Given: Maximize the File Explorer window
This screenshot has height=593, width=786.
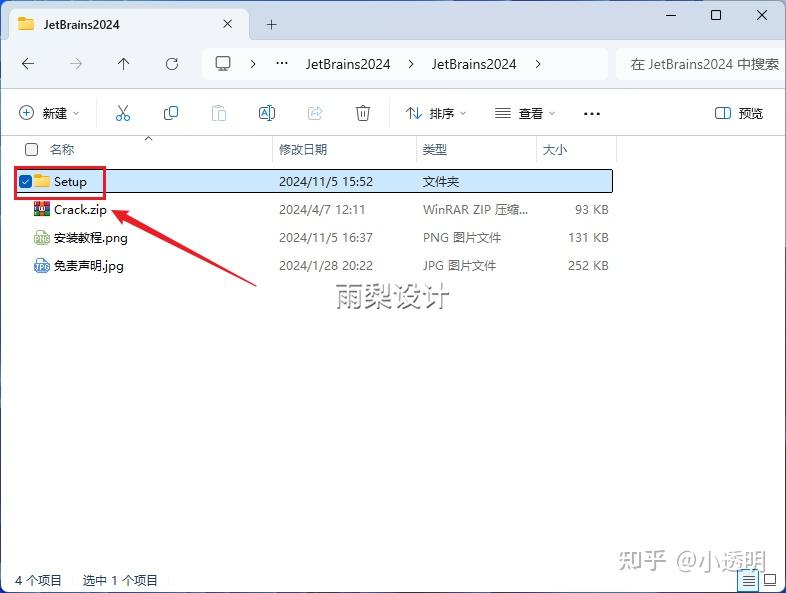Looking at the screenshot, I should pos(716,15).
